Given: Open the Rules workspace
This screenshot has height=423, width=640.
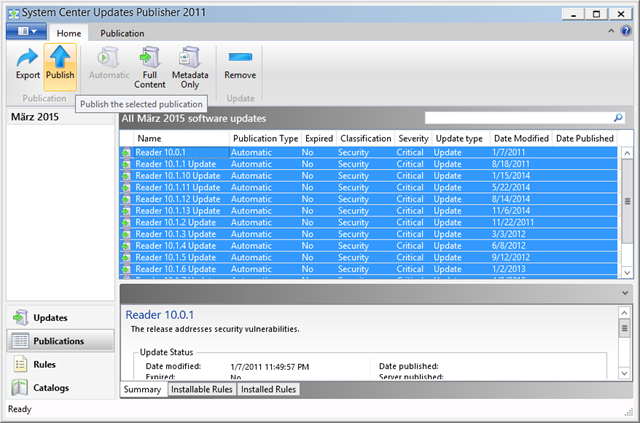Looking at the screenshot, I should coord(60,364).
